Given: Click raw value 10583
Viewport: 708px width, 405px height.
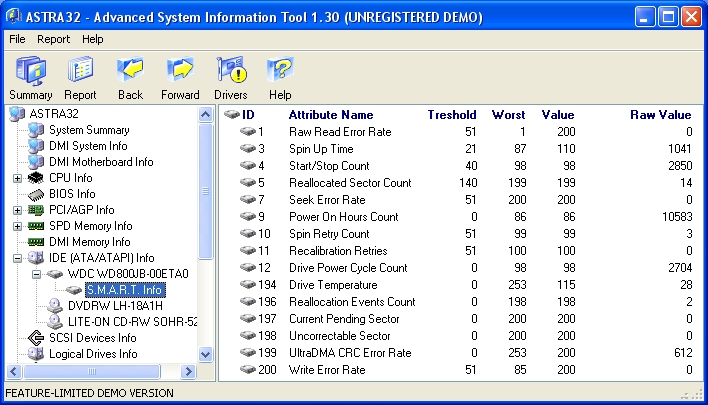Looking at the screenshot, I should click(677, 217).
